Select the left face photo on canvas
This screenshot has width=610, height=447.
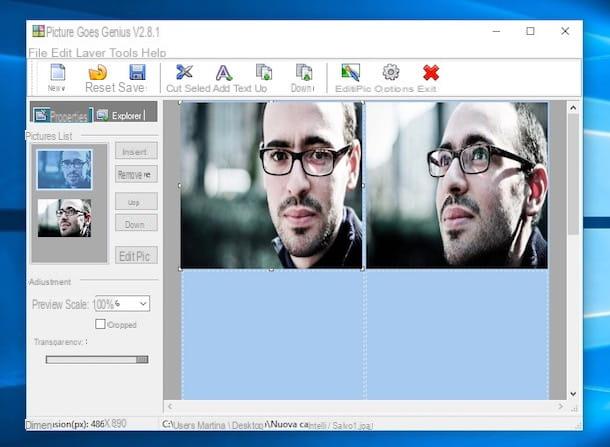click(x=271, y=185)
